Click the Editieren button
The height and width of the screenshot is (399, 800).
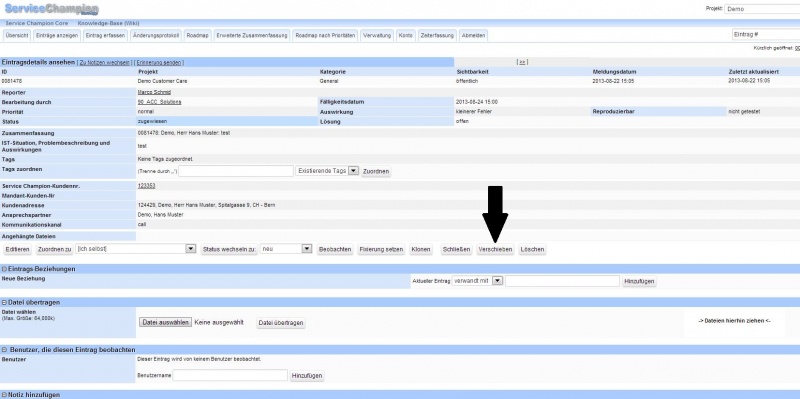17,250
